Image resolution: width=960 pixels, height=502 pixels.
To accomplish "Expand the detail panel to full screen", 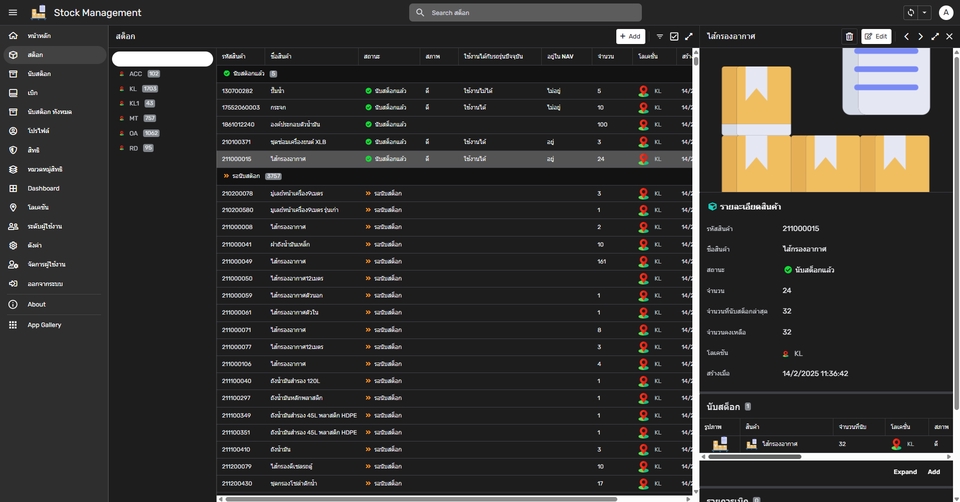I will coord(935,36).
